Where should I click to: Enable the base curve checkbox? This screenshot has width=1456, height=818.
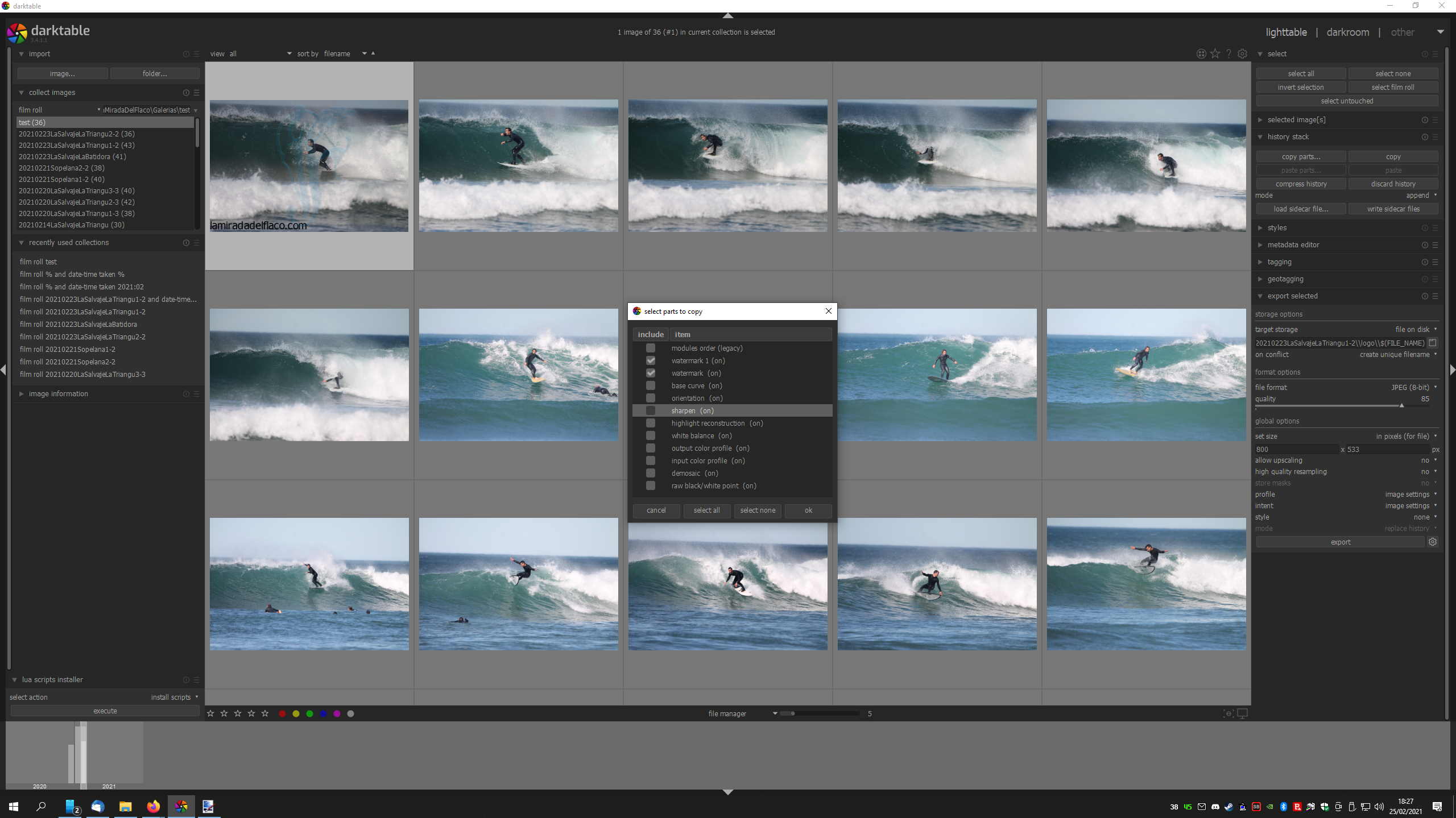point(651,385)
